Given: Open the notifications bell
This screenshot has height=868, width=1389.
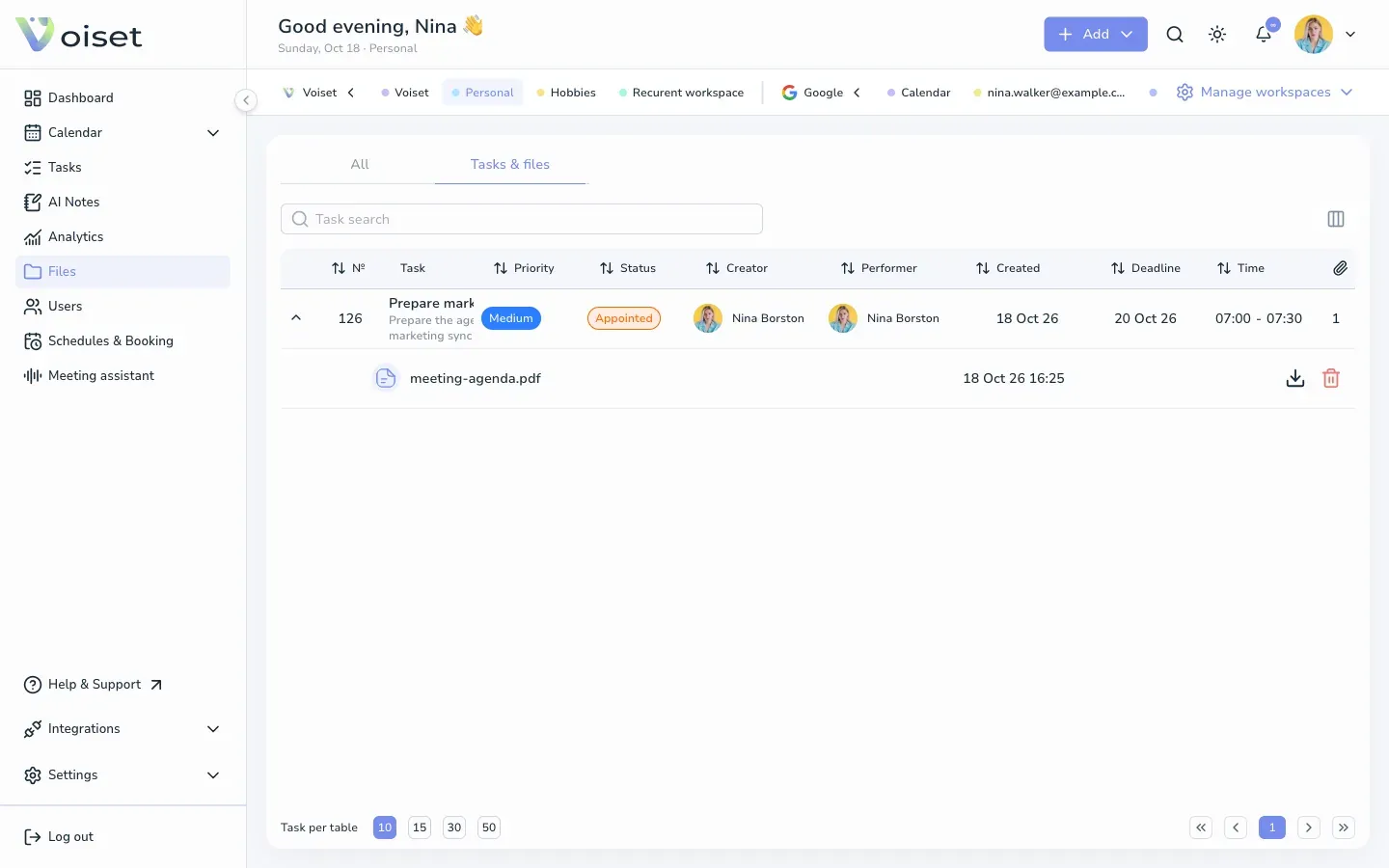Looking at the screenshot, I should tap(1264, 35).
